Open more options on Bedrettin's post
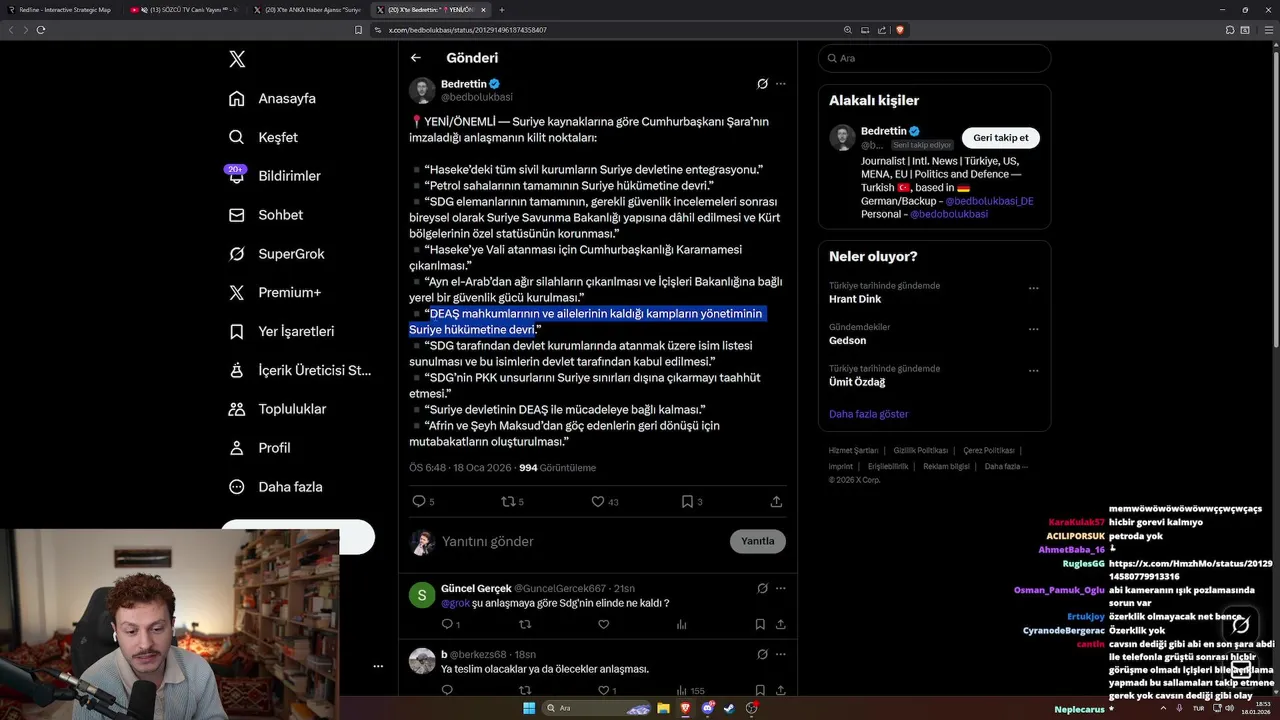Viewport: 1280px width, 720px height. 781,84
